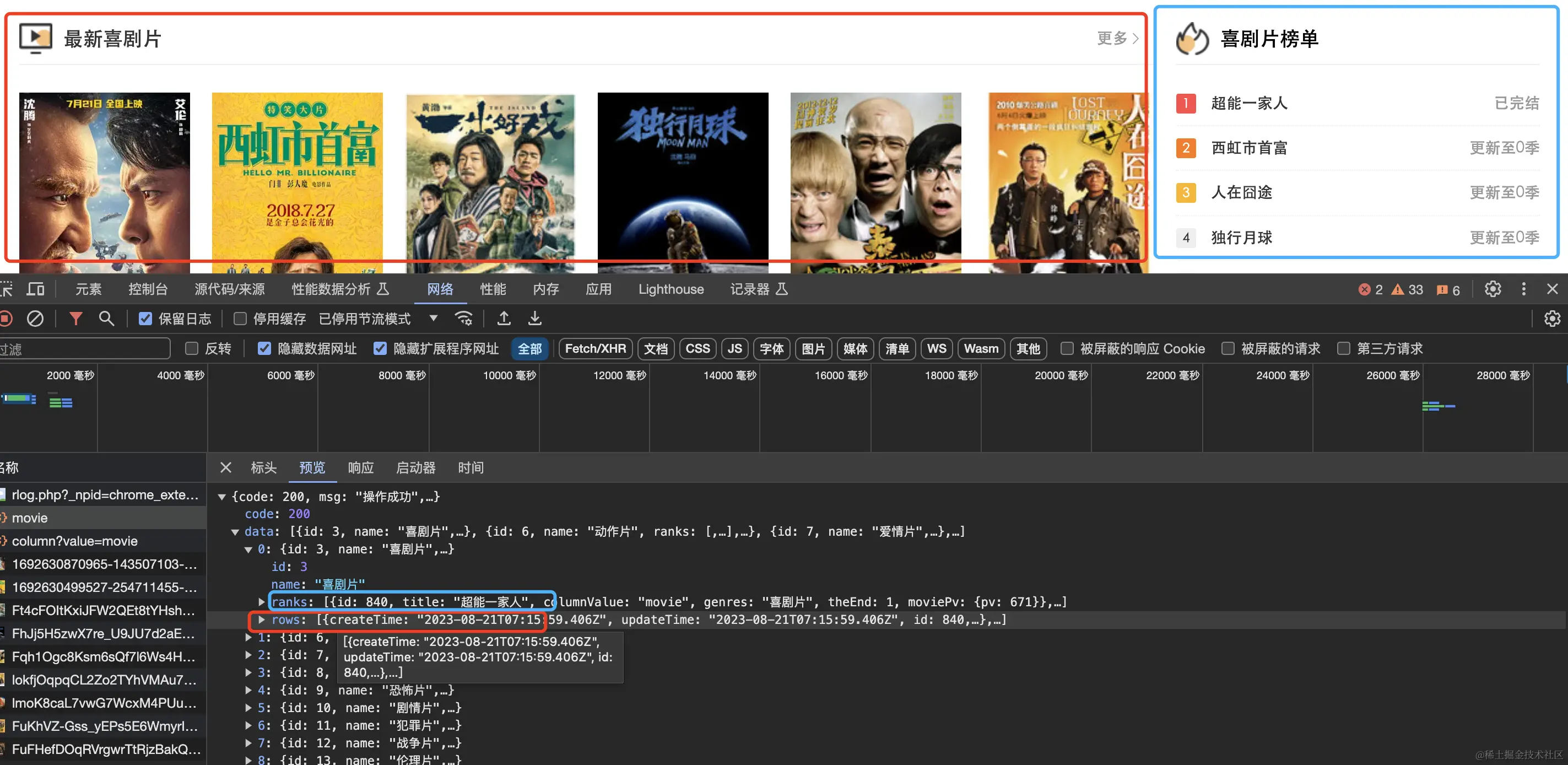Filter requests by JS type
1568x765 pixels.
coord(735,348)
